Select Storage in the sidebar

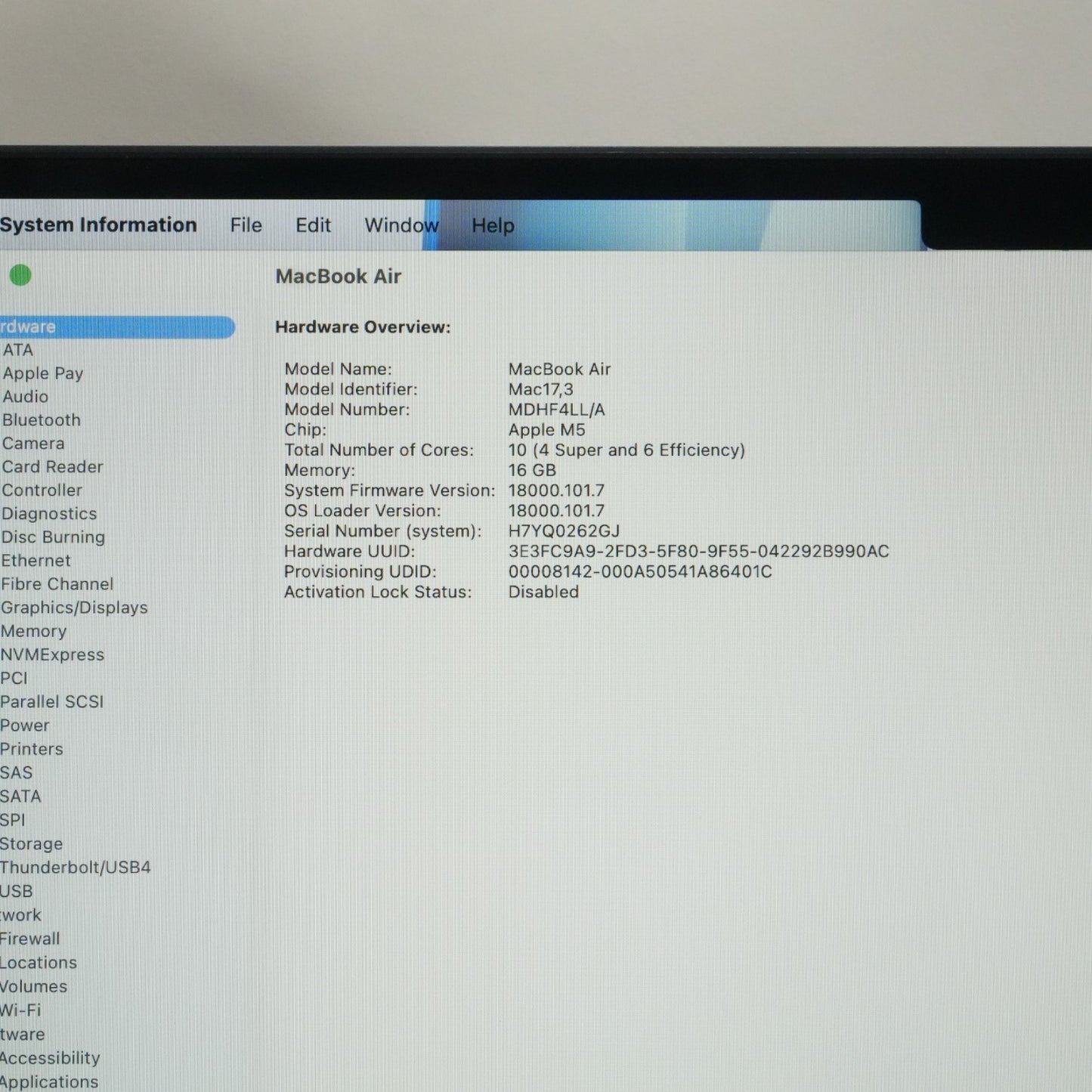click(x=32, y=843)
